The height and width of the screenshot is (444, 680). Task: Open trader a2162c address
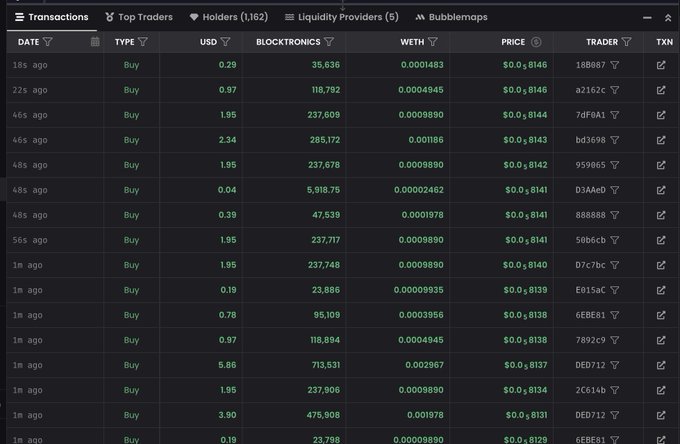pyautogui.click(x=590, y=90)
